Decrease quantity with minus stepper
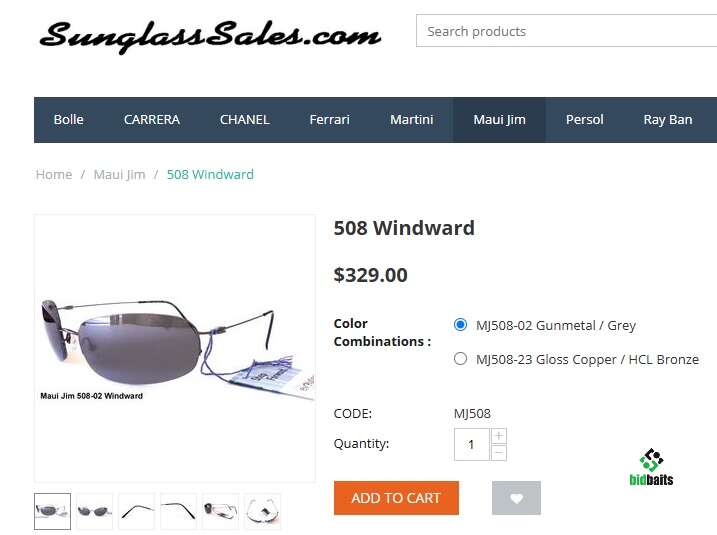 pyautogui.click(x=499, y=453)
